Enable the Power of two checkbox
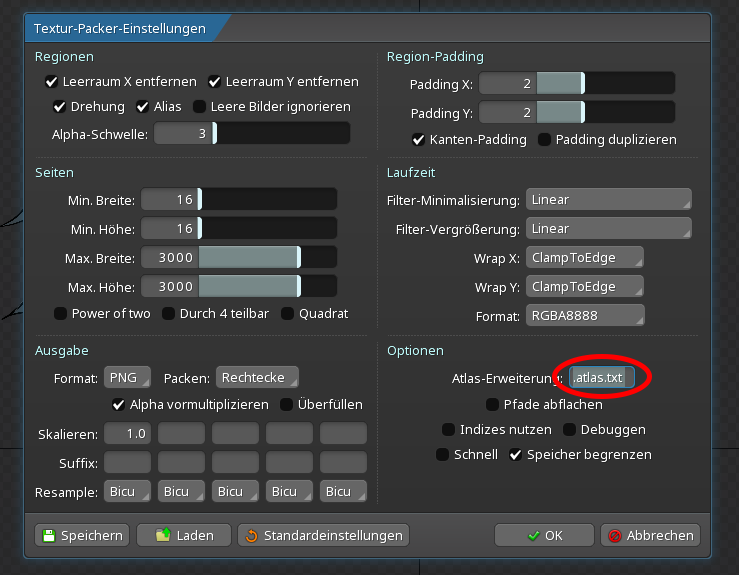Viewport: 739px width, 575px height. (60, 313)
